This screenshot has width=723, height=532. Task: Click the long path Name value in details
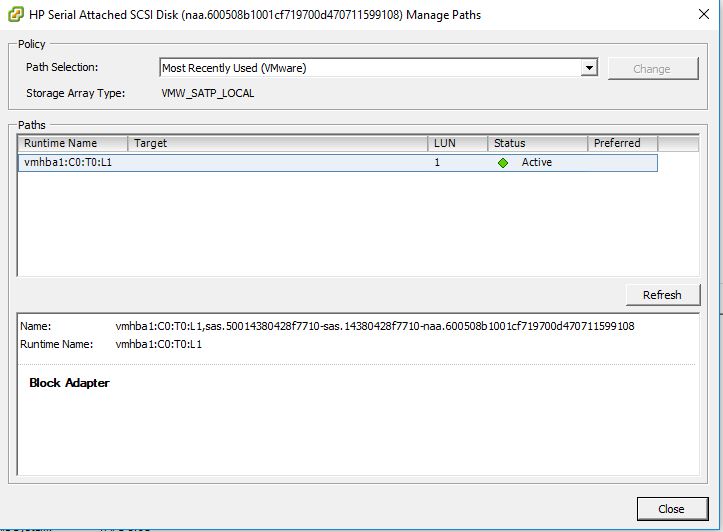[375, 326]
